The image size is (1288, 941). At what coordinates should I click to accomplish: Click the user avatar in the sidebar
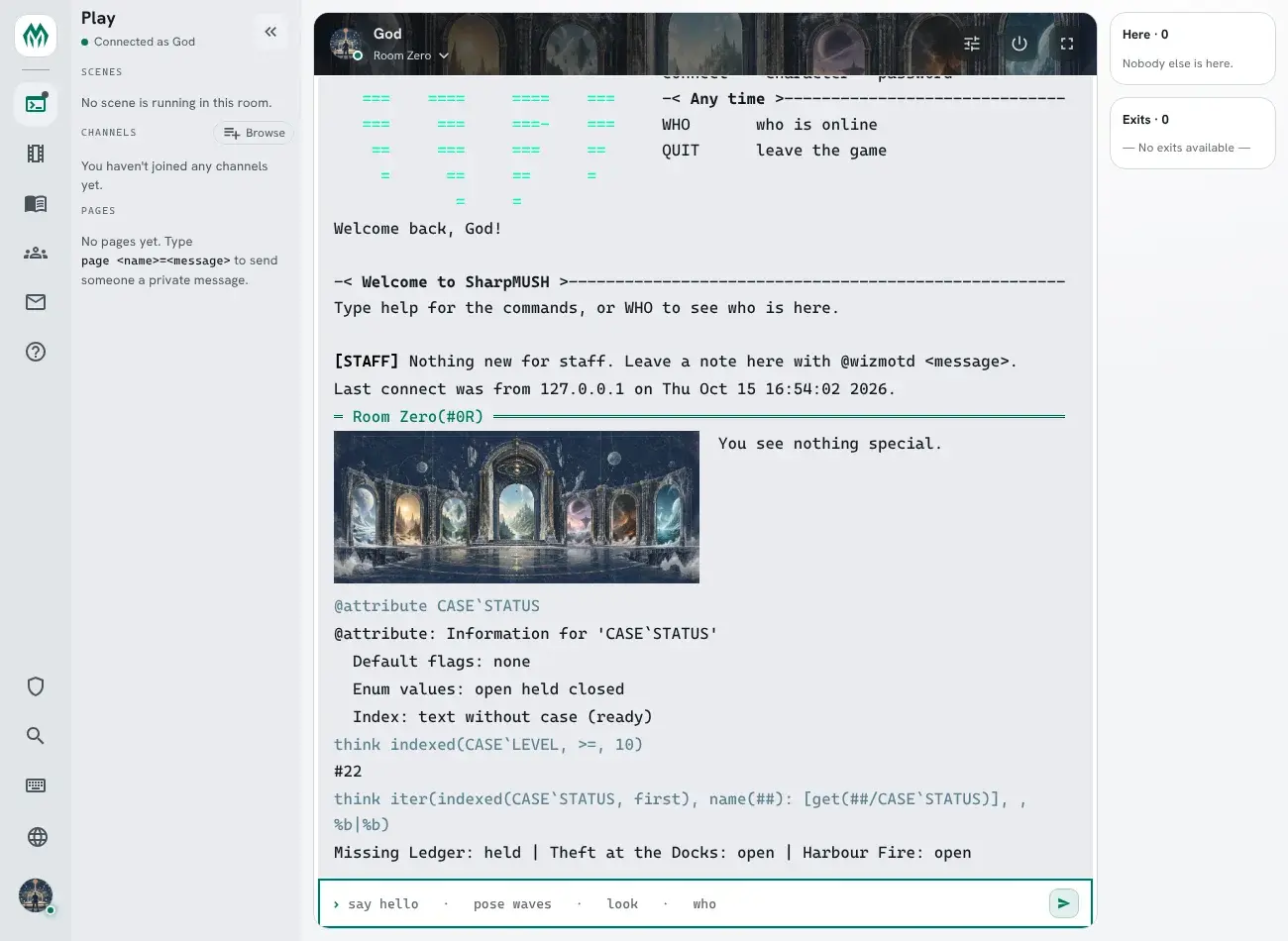(x=36, y=895)
